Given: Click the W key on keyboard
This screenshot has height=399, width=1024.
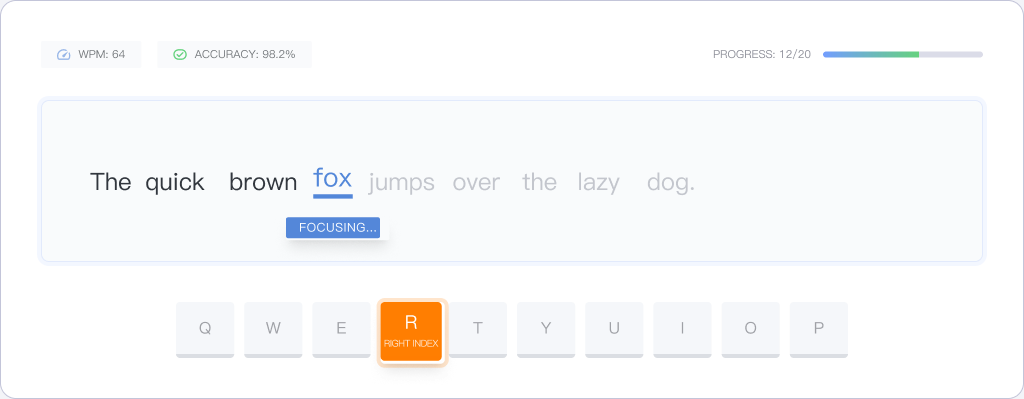Looking at the screenshot, I should (x=273, y=329).
